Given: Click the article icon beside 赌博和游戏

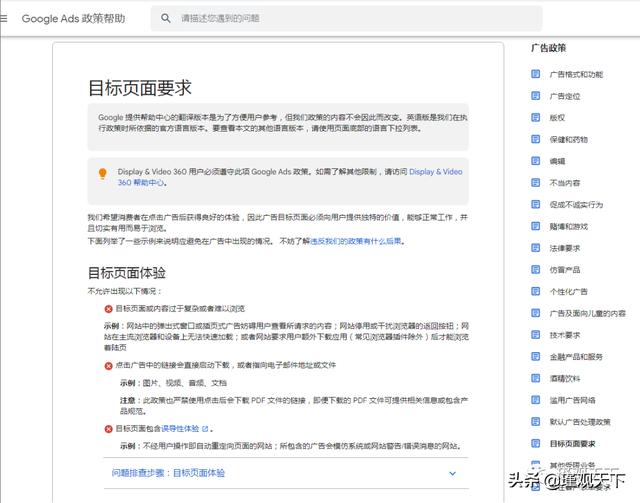Looking at the screenshot, I should [536, 226].
